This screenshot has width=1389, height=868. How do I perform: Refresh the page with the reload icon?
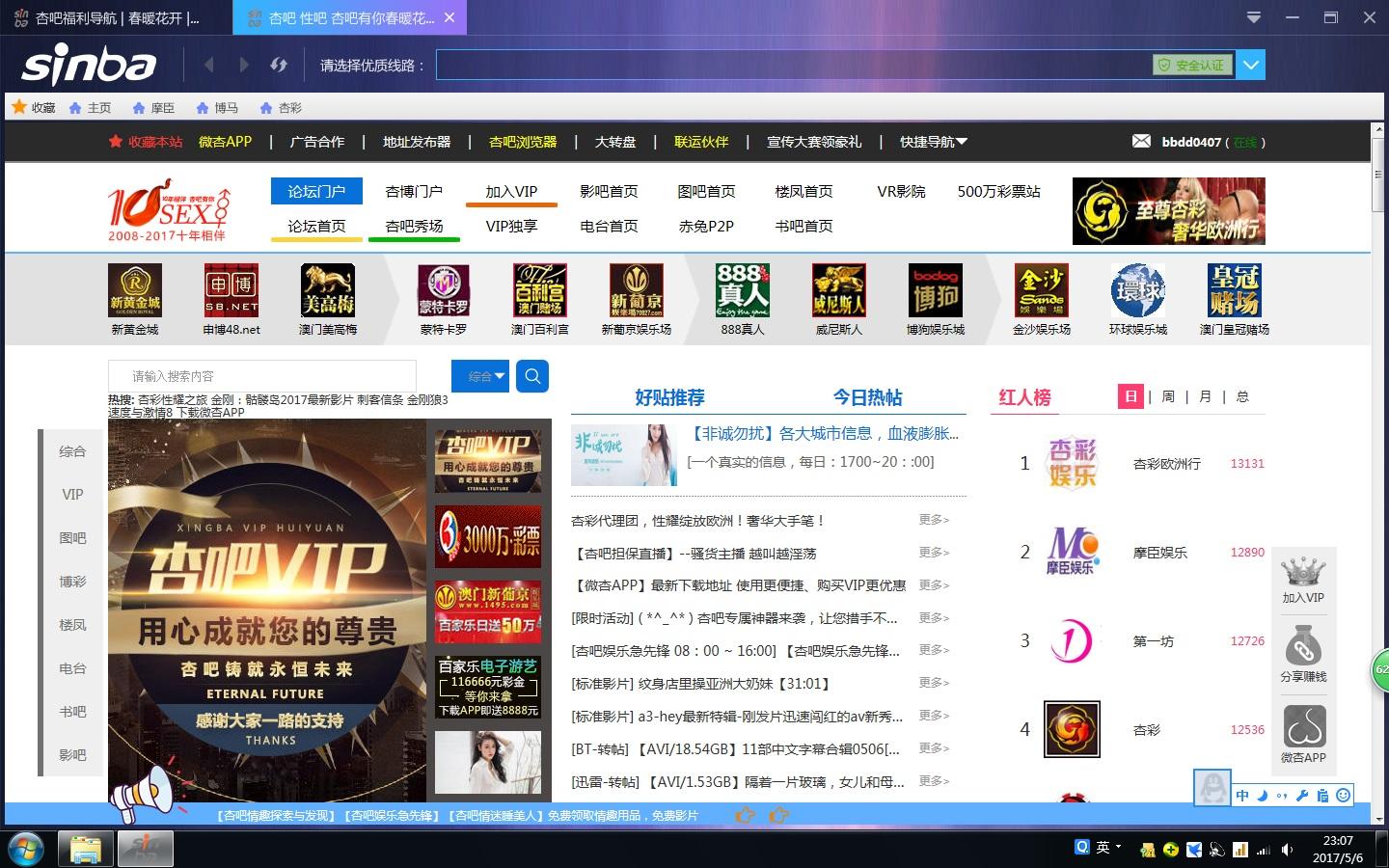pyautogui.click(x=279, y=65)
